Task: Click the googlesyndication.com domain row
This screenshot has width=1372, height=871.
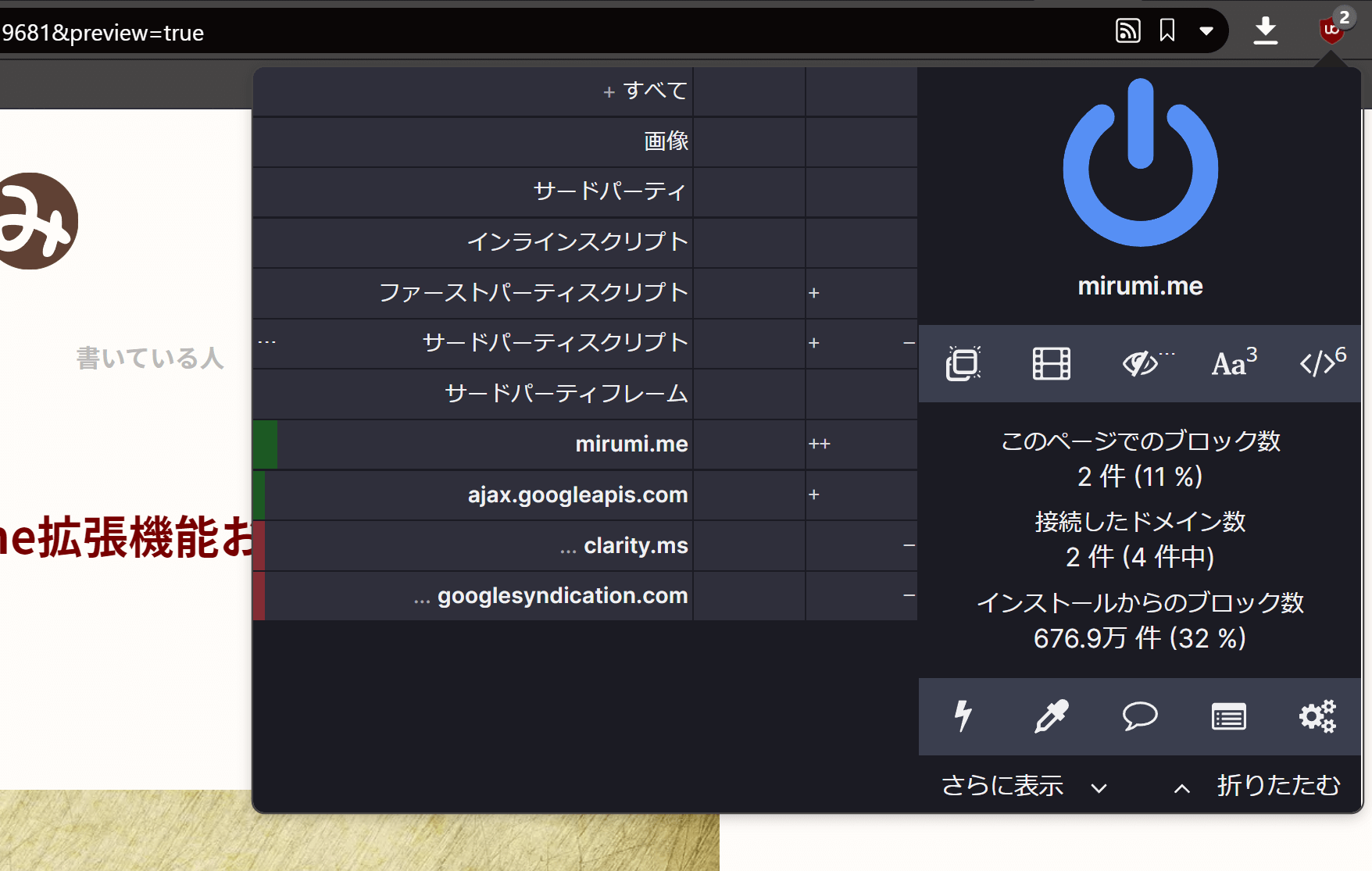Action: pos(473,596)
